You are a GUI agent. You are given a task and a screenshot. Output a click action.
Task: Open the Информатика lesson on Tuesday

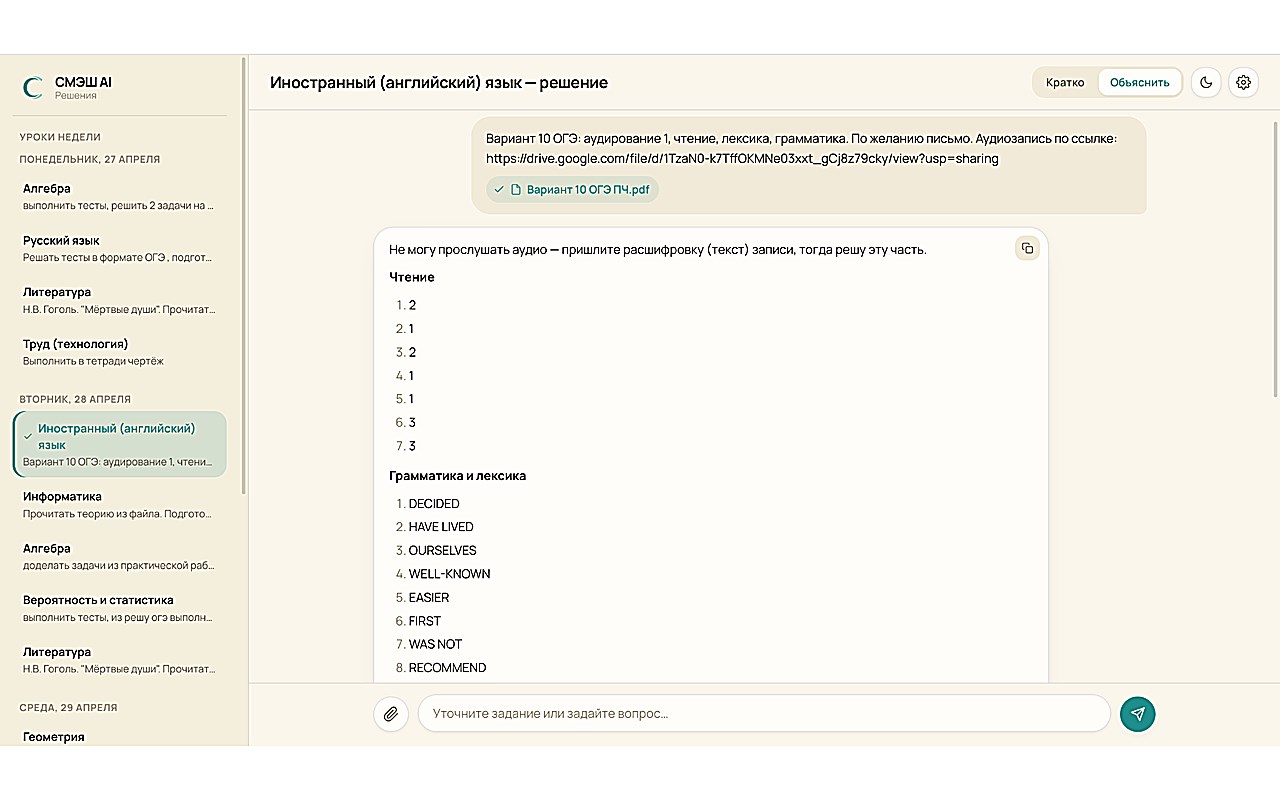click(x=120, y=504)
